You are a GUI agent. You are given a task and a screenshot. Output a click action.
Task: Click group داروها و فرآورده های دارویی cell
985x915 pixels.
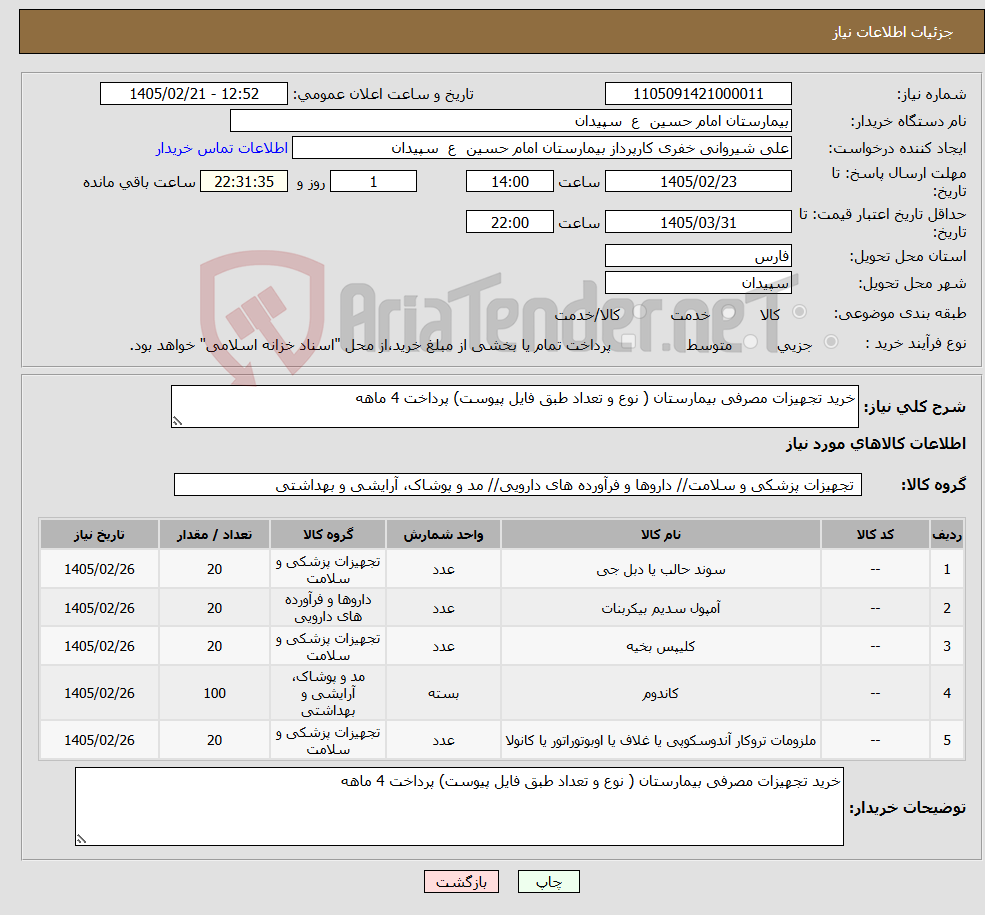pyautogui.click(x=328, y=608)
